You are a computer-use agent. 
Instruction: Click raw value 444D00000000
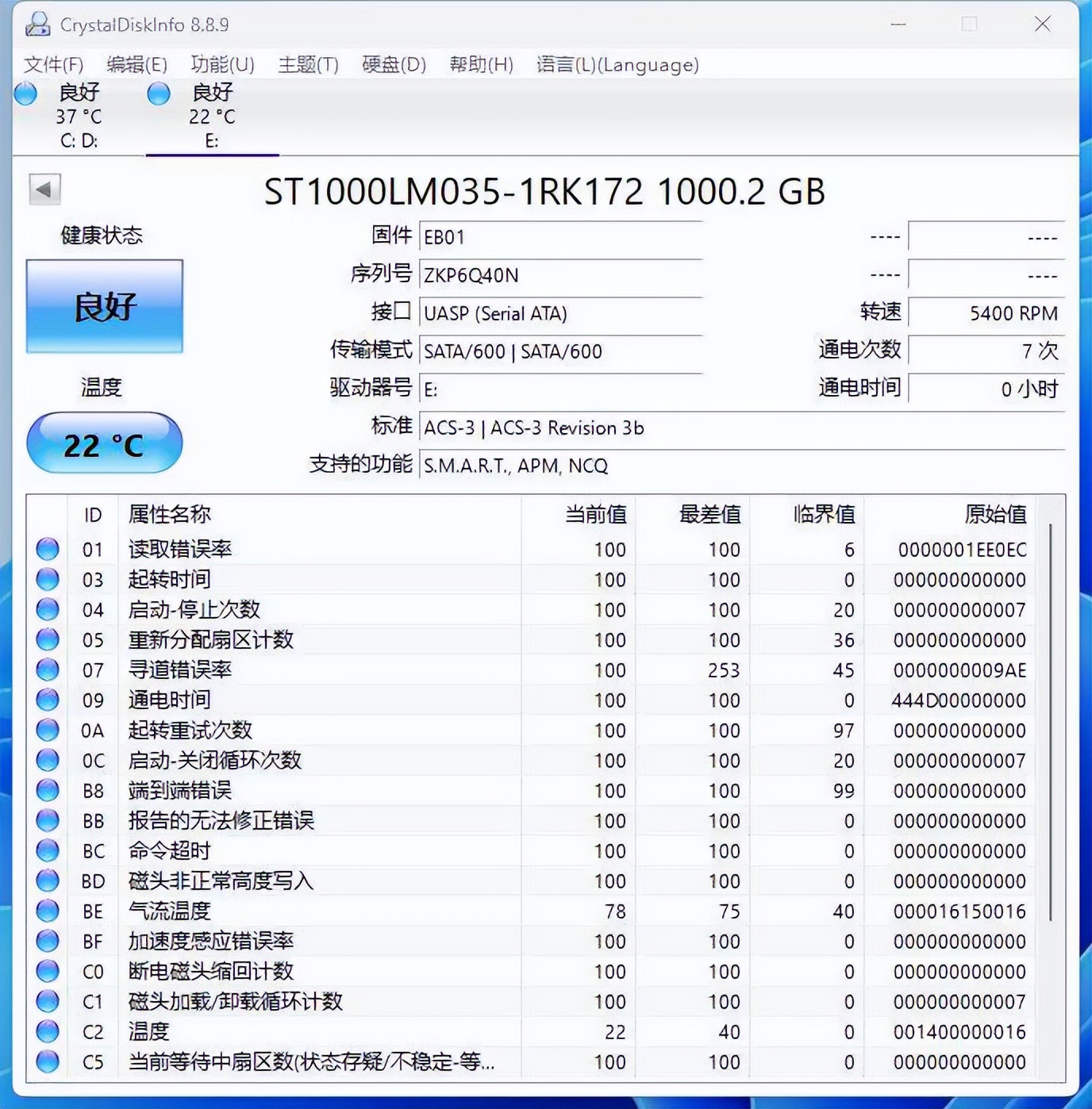(x=959, y=700)
